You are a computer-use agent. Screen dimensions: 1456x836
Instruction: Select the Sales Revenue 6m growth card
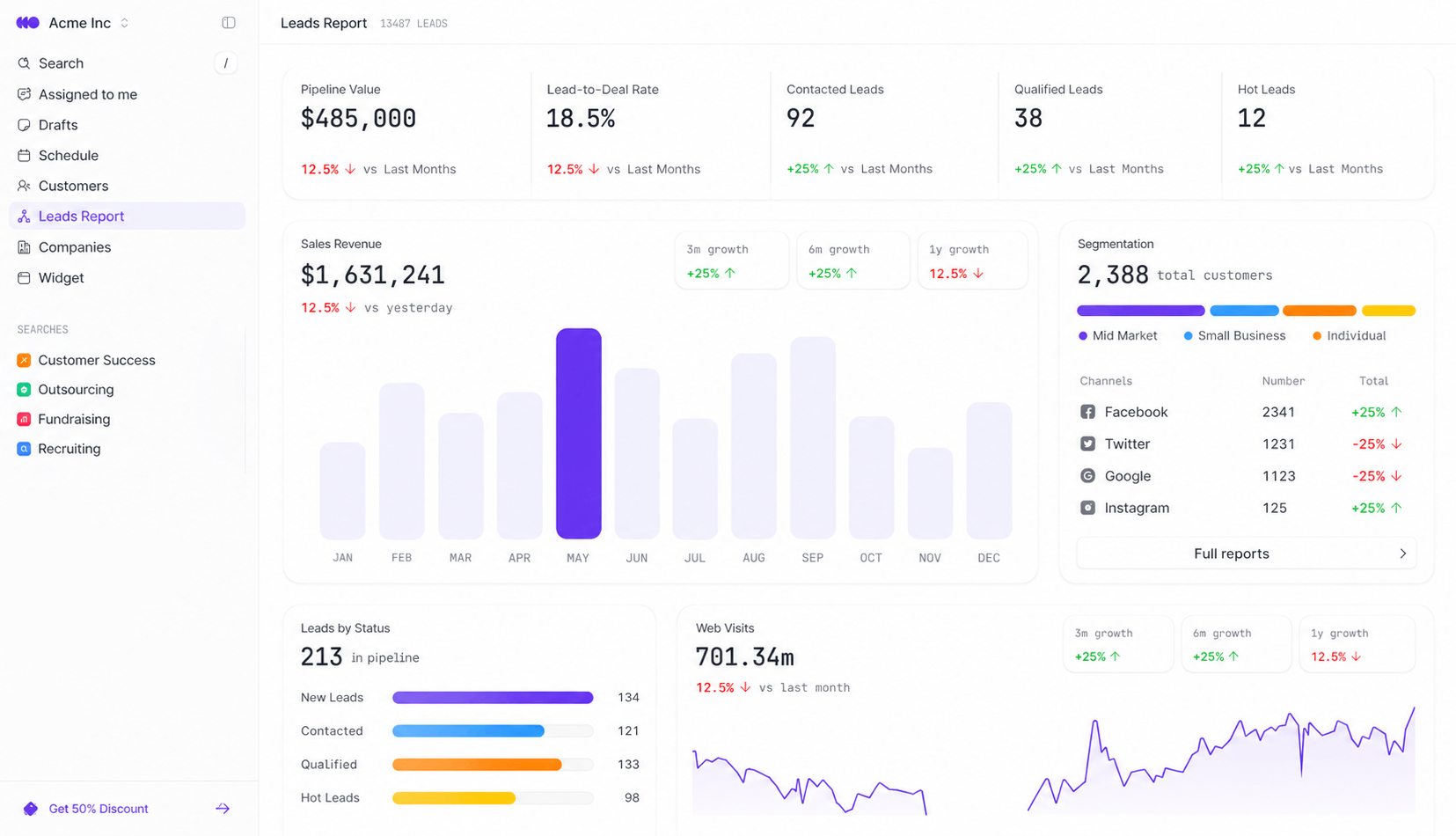853,260
